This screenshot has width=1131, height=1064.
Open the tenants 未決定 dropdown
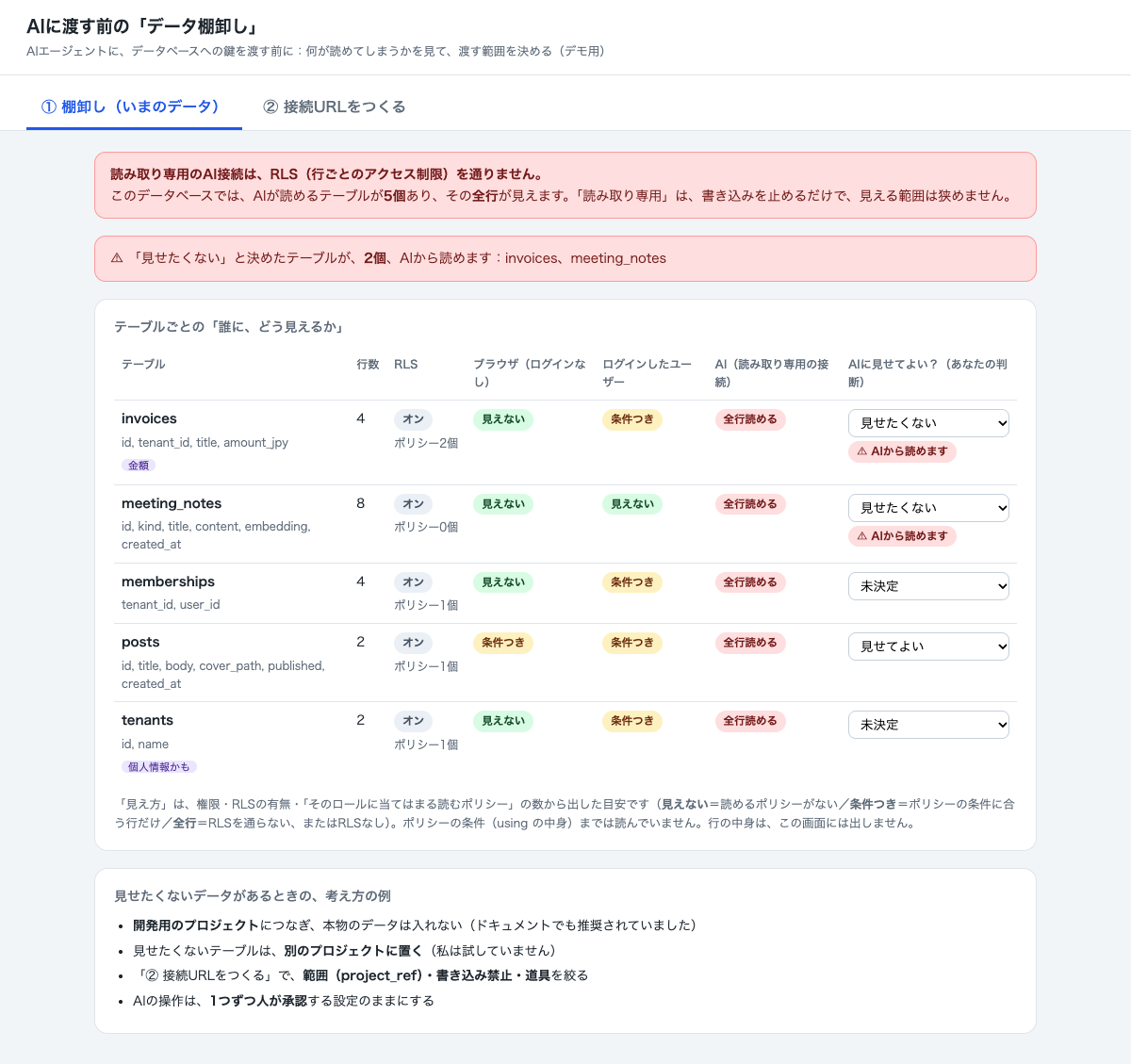(928, 725)
